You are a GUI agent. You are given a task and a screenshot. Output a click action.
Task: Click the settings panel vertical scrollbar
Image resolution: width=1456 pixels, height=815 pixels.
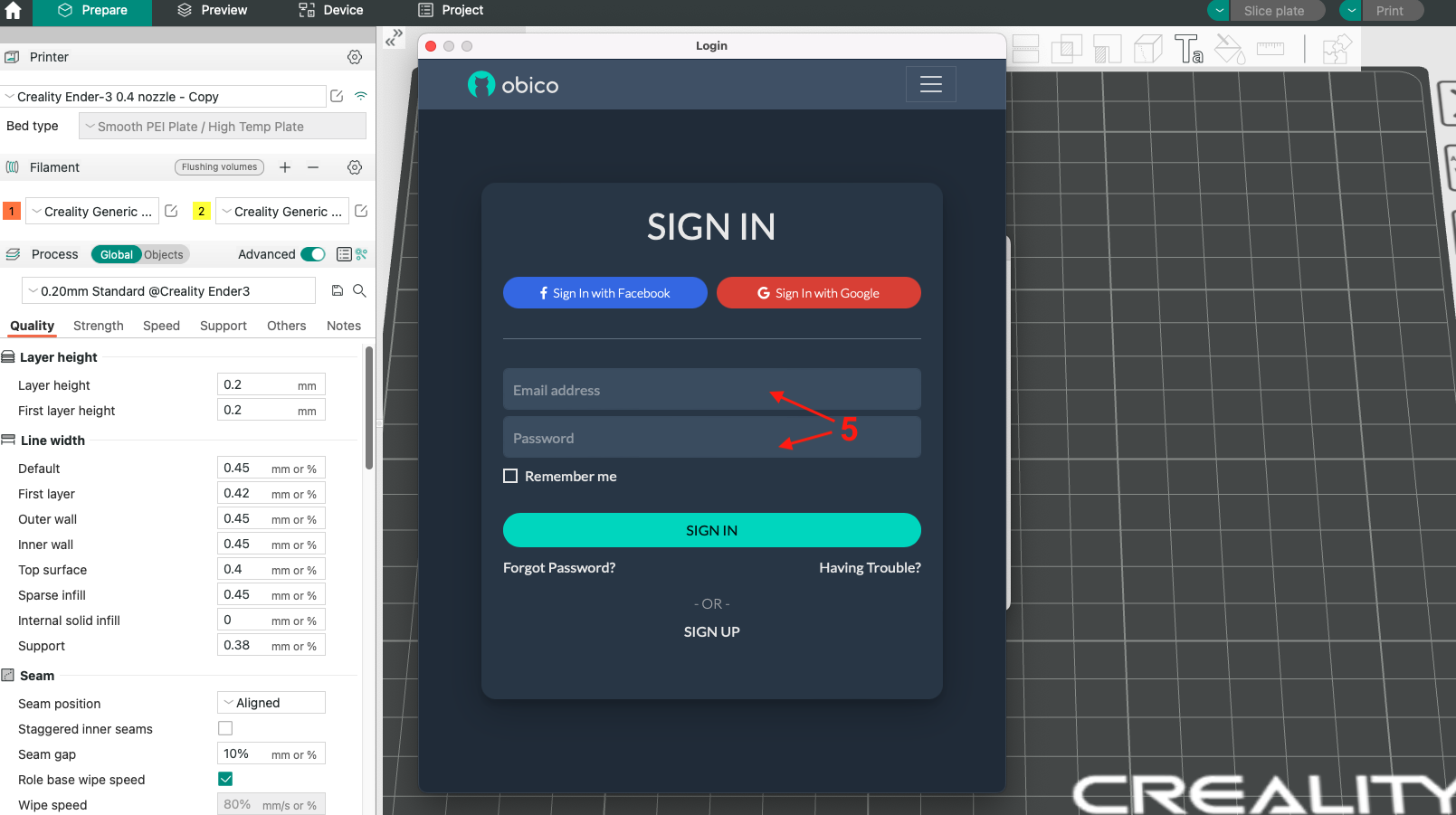369,407
